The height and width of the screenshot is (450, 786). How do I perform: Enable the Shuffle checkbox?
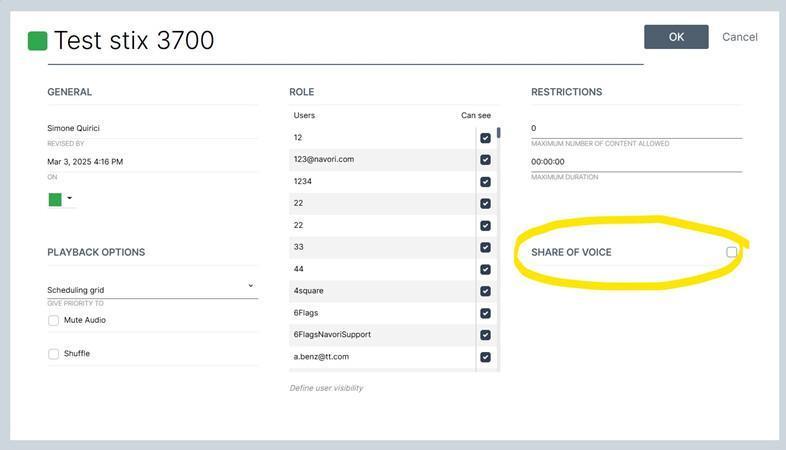[54, 354]
